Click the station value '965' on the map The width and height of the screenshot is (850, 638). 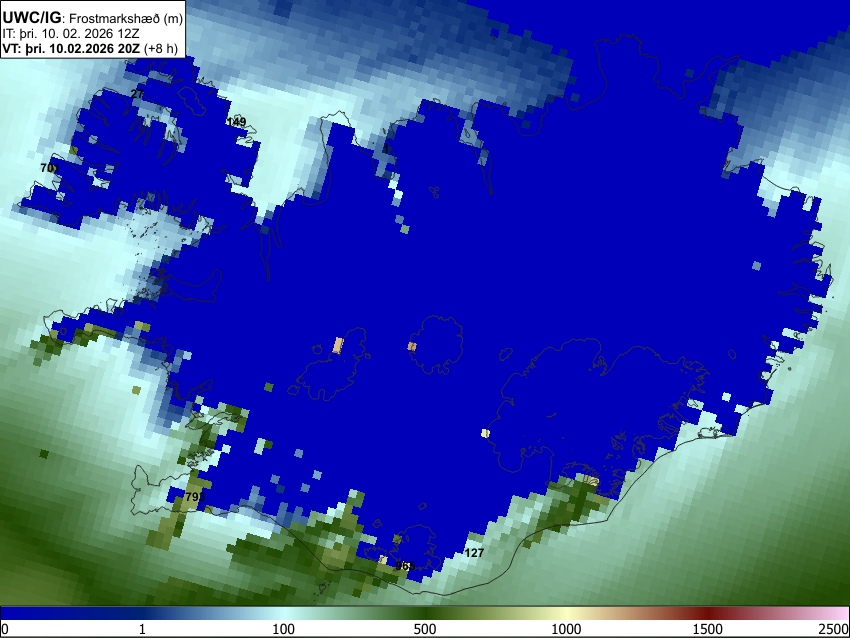click(405, 566)
